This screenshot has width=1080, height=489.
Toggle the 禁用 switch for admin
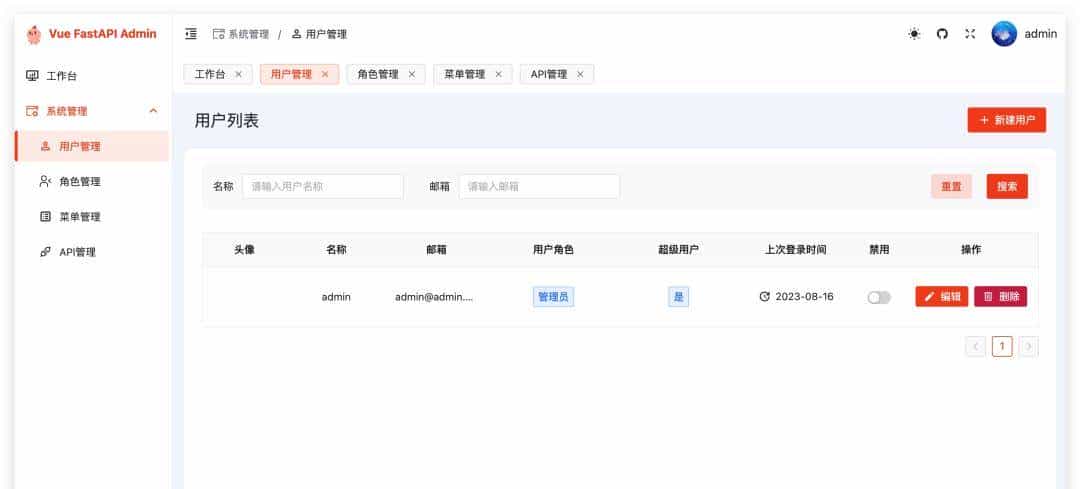point(879,297)
